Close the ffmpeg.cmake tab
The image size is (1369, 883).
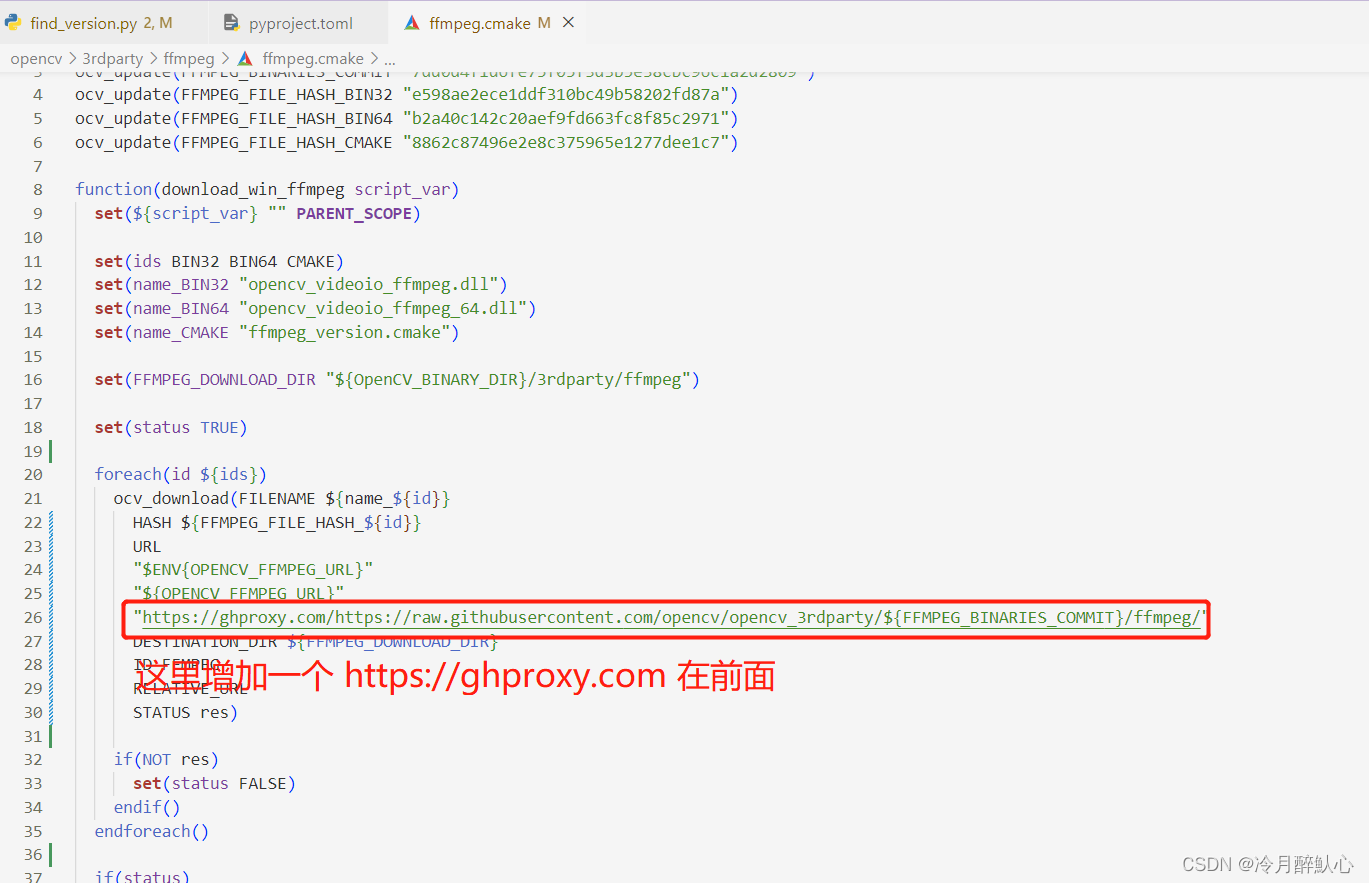point(568,22)
